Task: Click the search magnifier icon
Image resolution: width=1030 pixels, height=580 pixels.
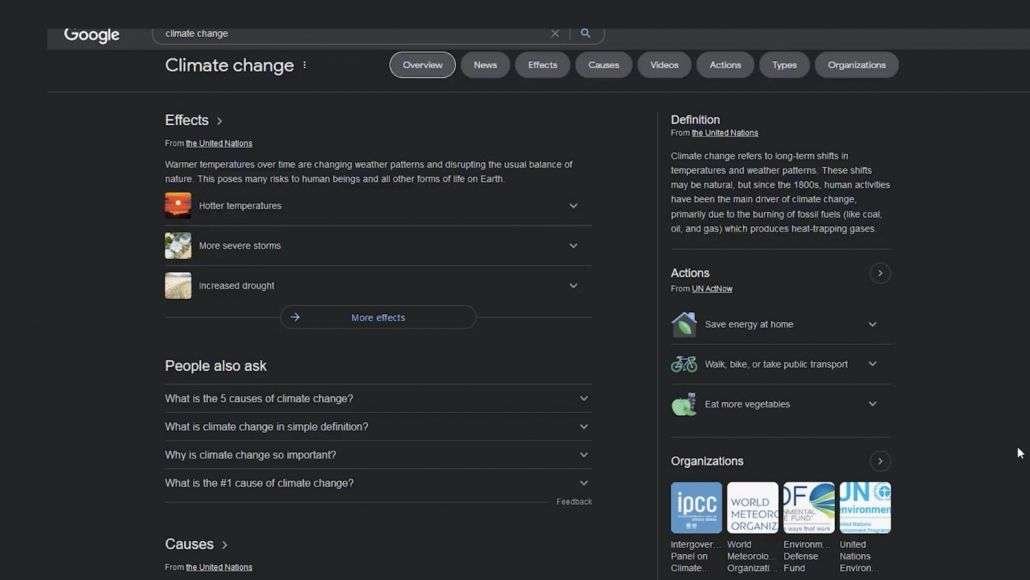Action: tap(585, 33)
